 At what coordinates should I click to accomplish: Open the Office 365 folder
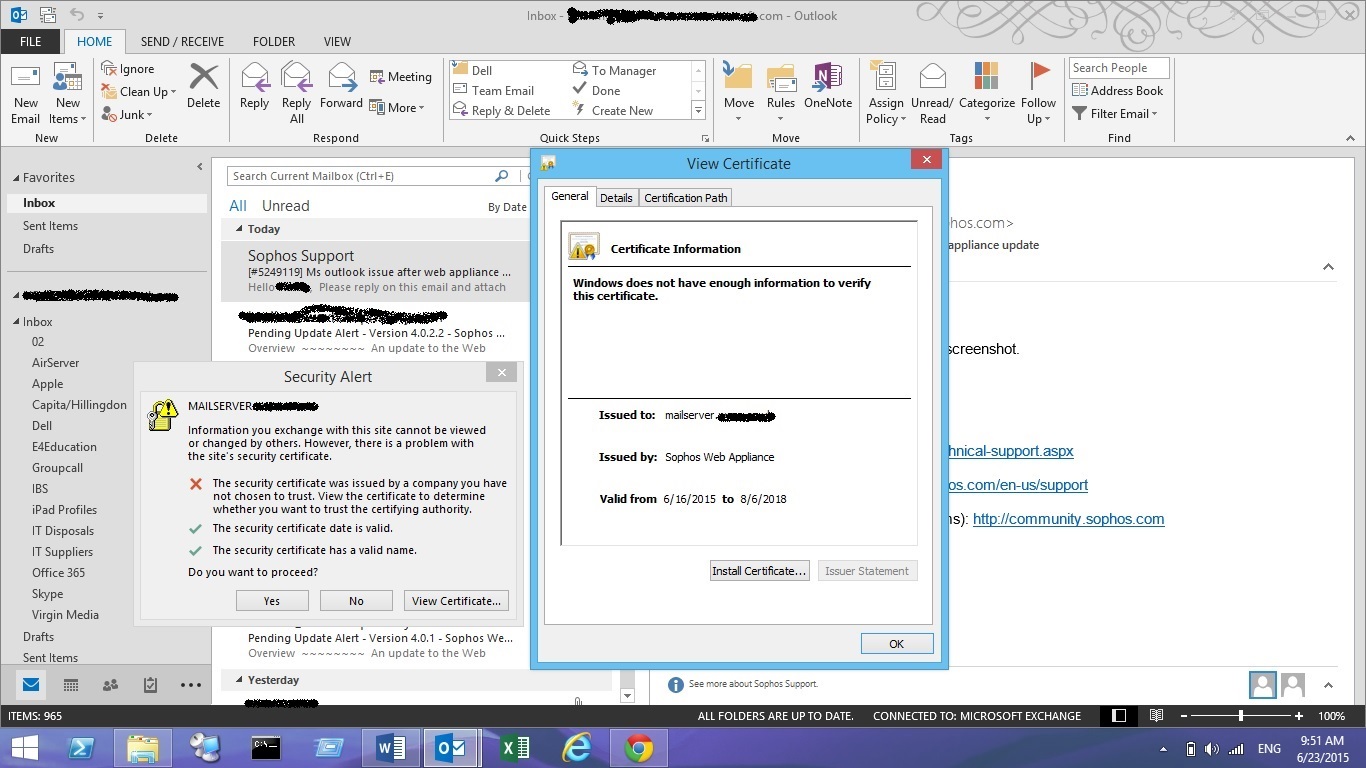click(x=58, y=573)
